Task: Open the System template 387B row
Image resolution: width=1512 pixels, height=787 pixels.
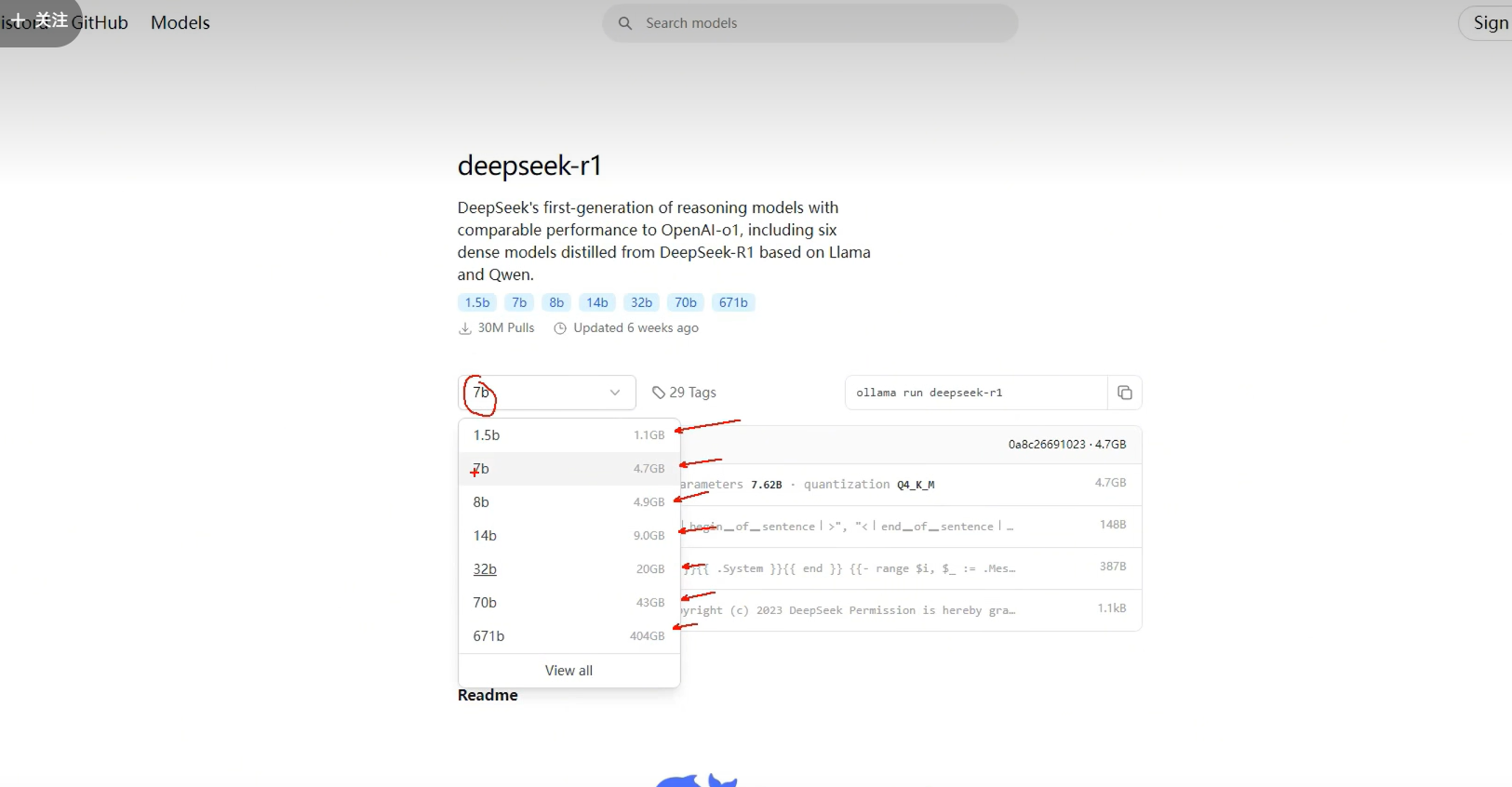Action: [x=911, y=568]
